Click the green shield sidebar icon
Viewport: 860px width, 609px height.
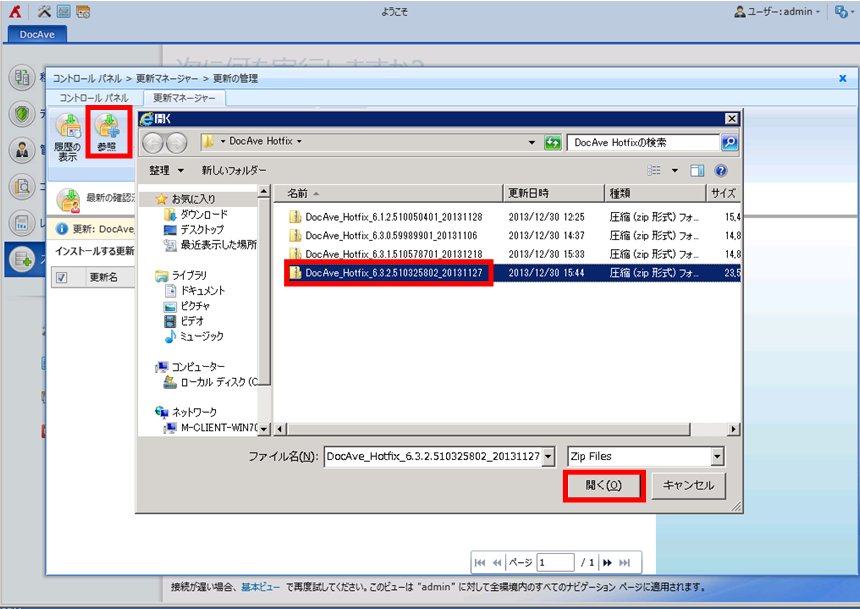22,114
